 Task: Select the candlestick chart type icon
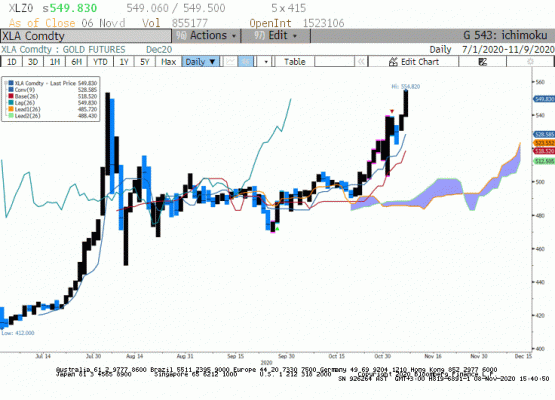coord(246,62)
